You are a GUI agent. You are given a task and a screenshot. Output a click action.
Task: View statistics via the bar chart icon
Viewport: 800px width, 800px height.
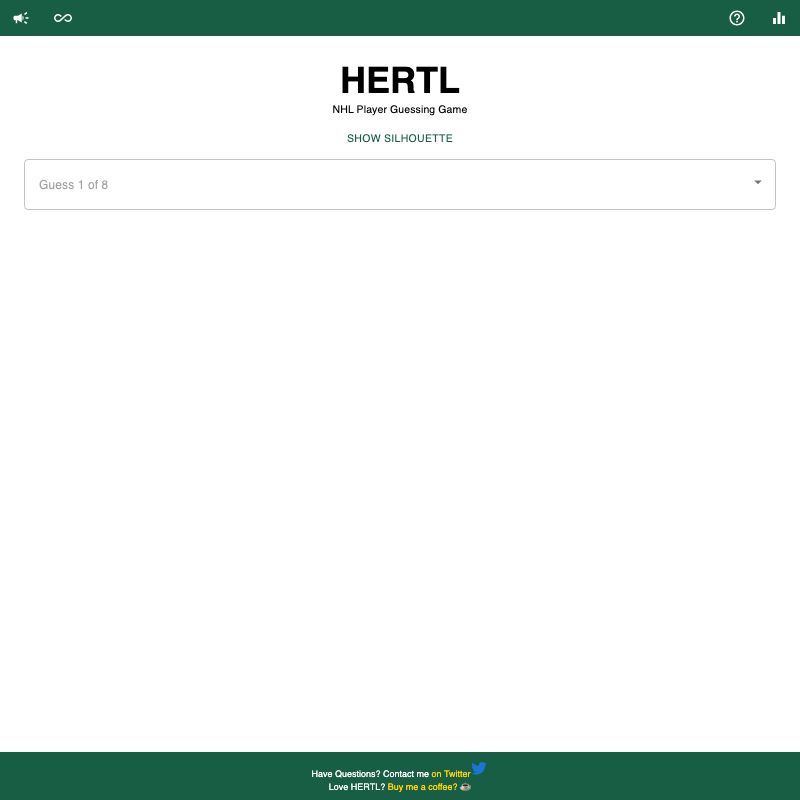[x=779, y=18]
